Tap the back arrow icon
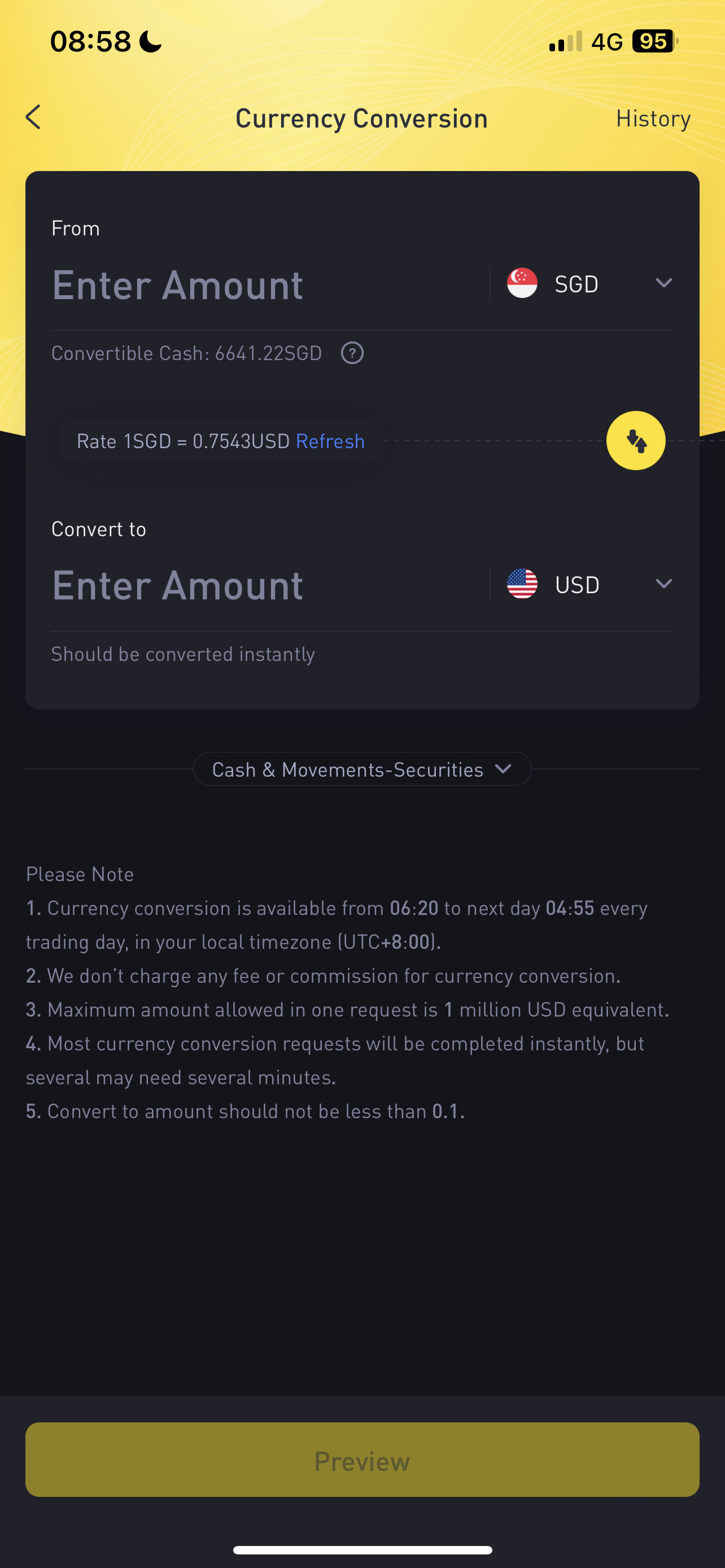The height and width of the screenshot is (1568, 725). (x=33, y=117)
